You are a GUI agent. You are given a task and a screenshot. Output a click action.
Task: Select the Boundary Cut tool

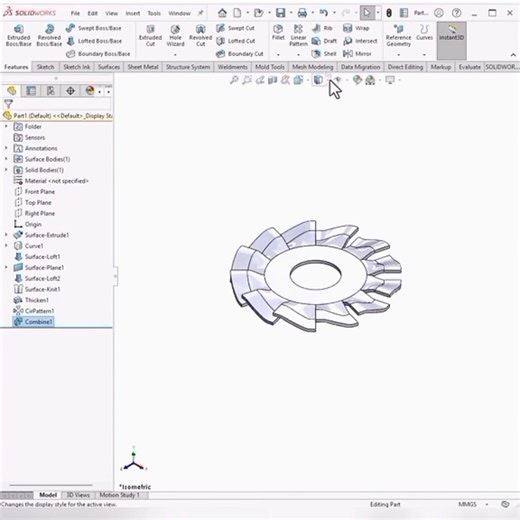240,54
